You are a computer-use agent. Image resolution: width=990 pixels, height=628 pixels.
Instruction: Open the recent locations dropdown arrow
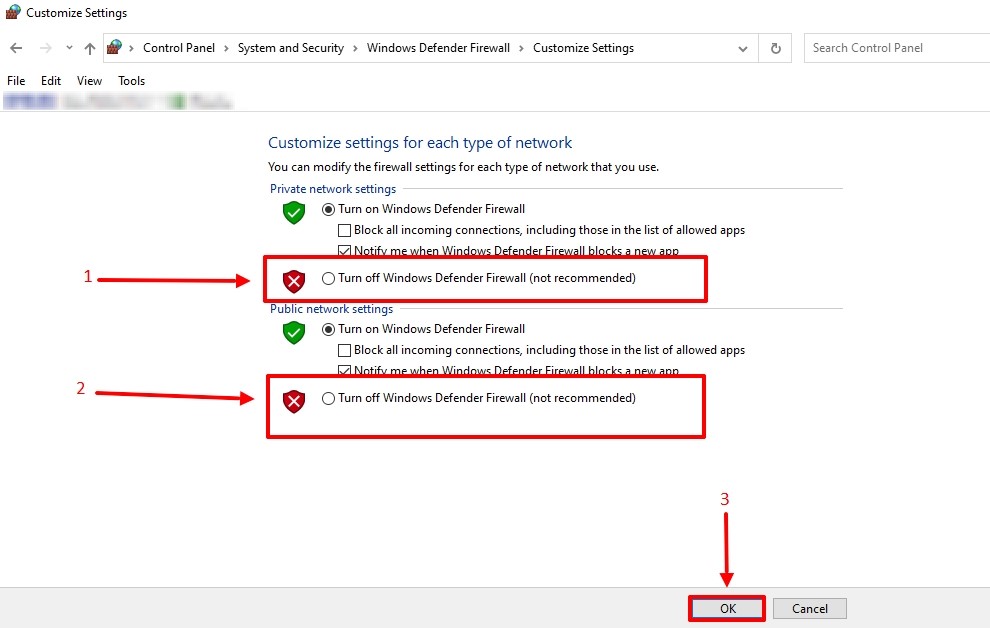tap(69, 48)
